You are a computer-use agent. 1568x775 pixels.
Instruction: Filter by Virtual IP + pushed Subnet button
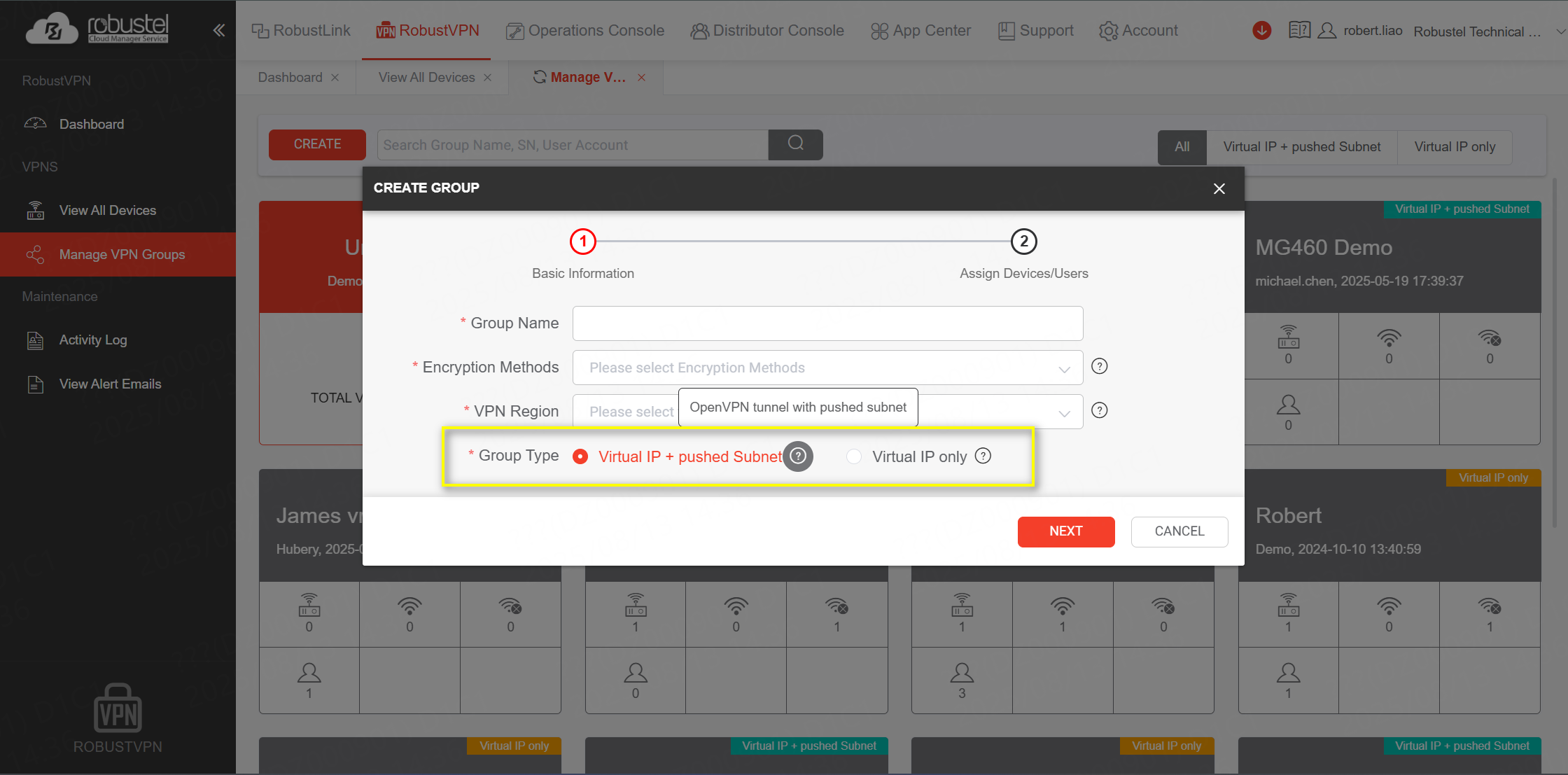[1302, 147]
